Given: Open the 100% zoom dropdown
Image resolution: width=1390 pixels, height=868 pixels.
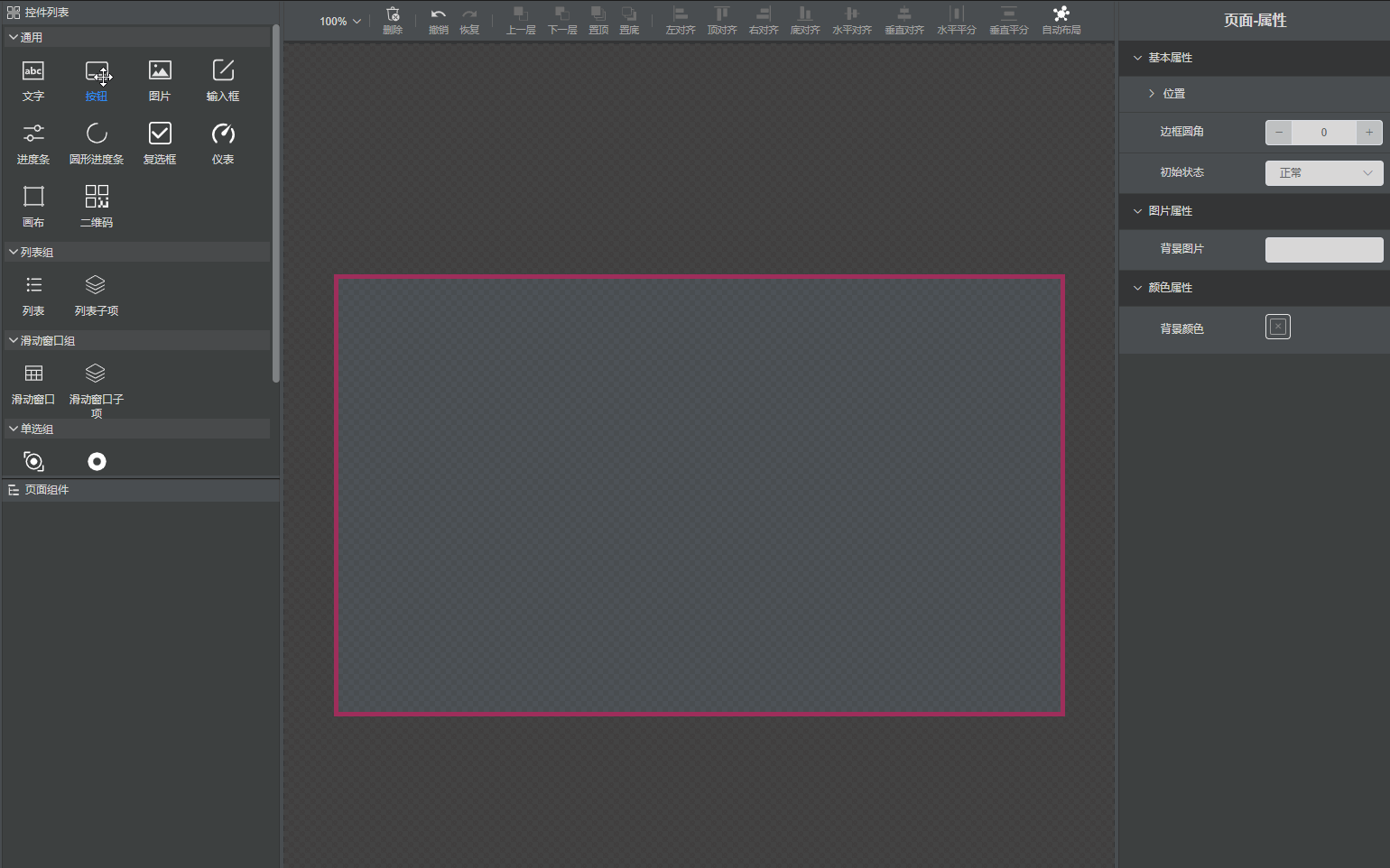Looking at the screenshot, I should [x=340, y=21].
